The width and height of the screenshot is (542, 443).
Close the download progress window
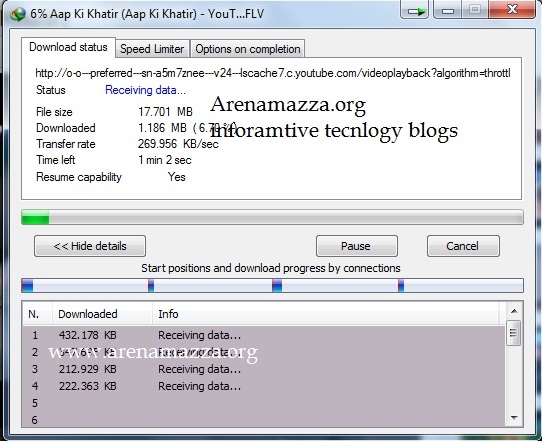coord(512,9)
